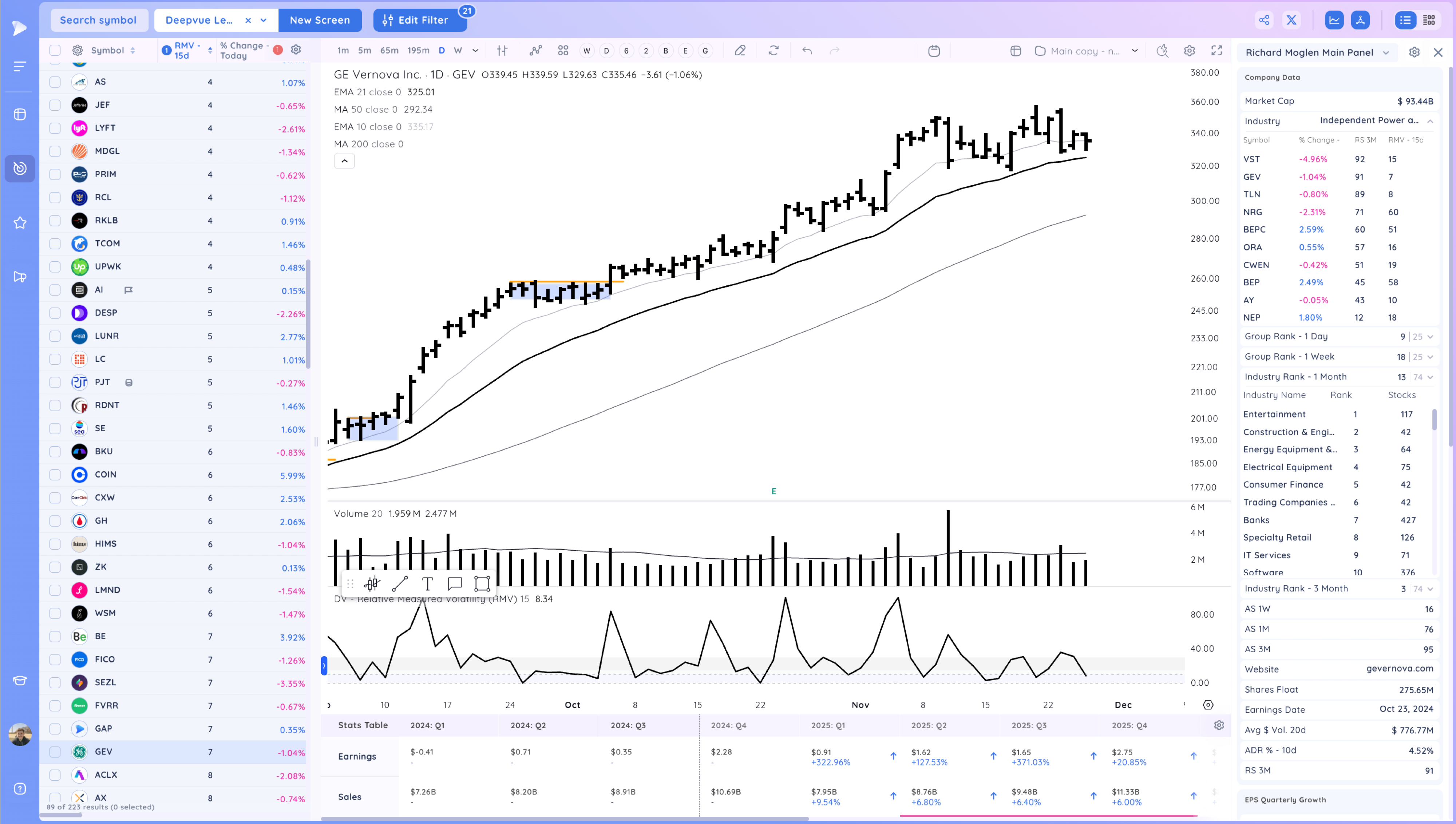Open screener column settings gear
This screenshot has height=824, width=1456.
296,50
